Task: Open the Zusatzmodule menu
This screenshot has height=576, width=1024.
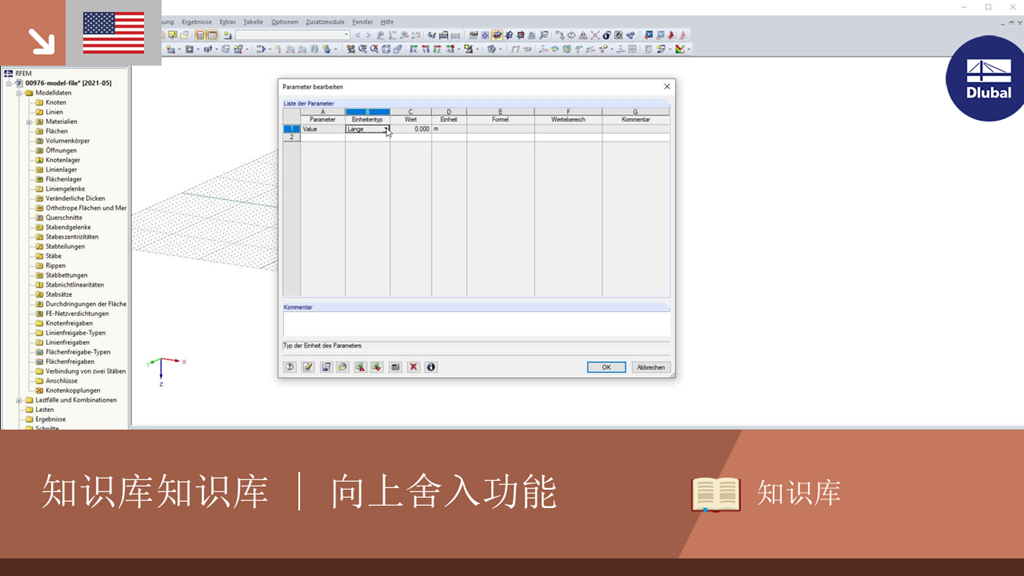Action: coord(325,22)
